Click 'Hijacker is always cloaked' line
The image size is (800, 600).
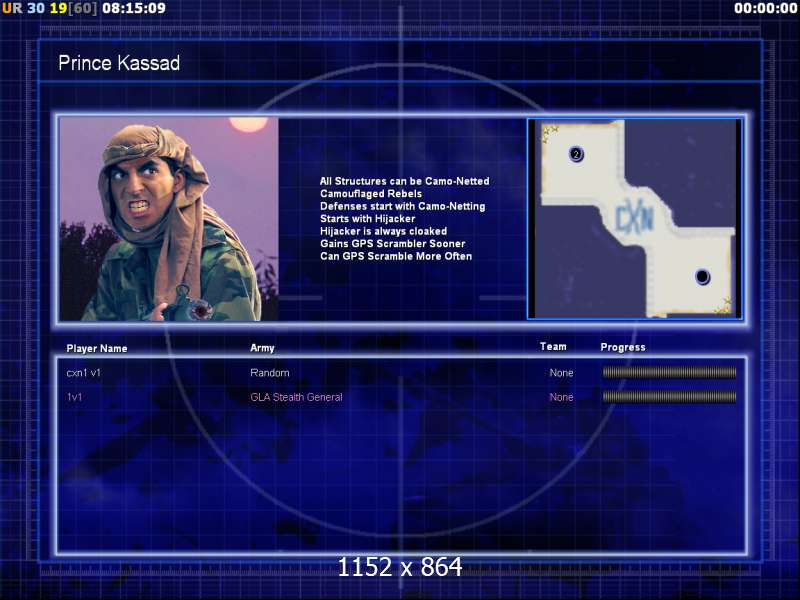tap(383, 231)
